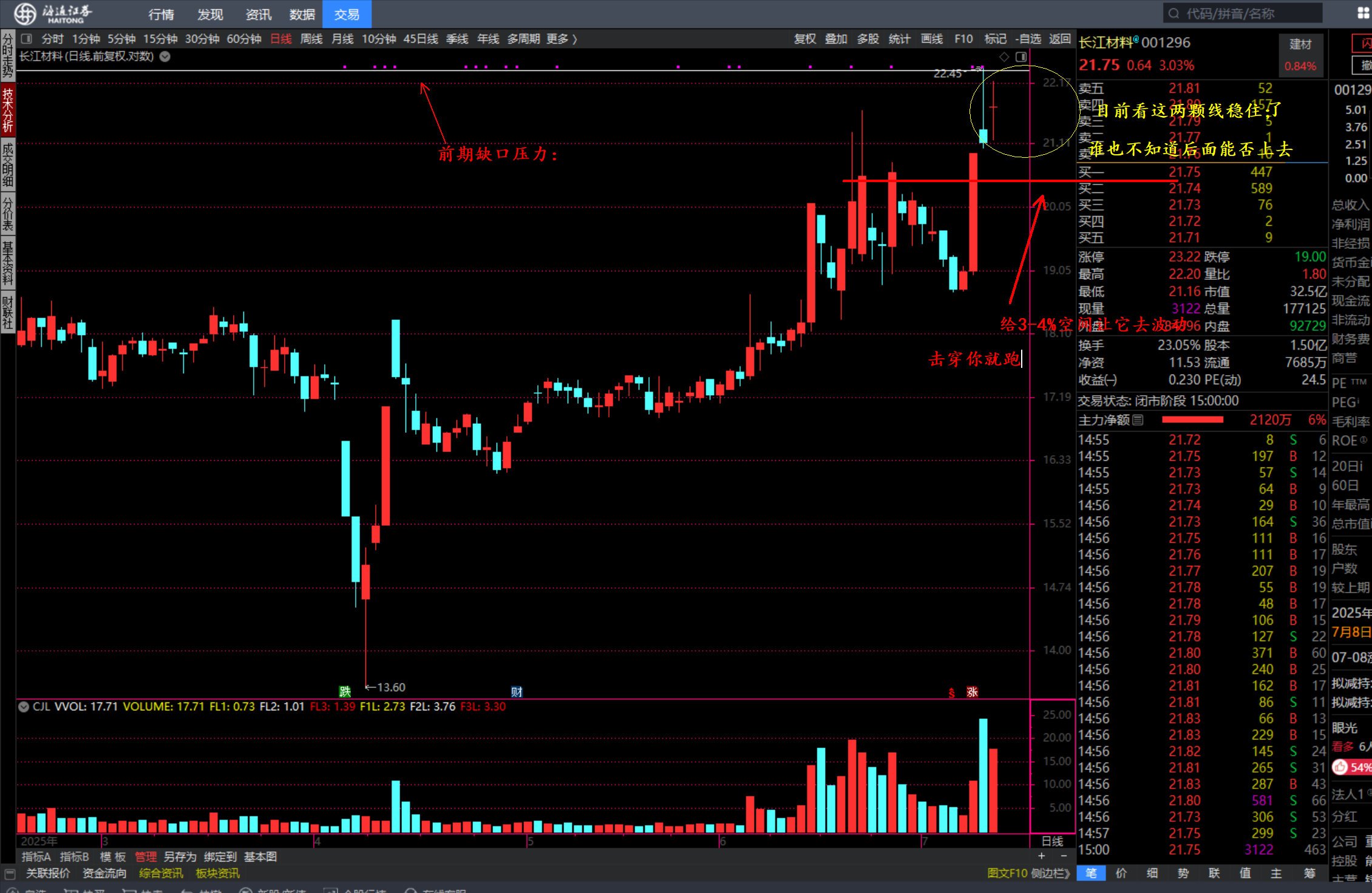Open the chart settings dropdown beside 长江材料 title
This screenshot has height=893, width=1372.
(x=165, y=56)
